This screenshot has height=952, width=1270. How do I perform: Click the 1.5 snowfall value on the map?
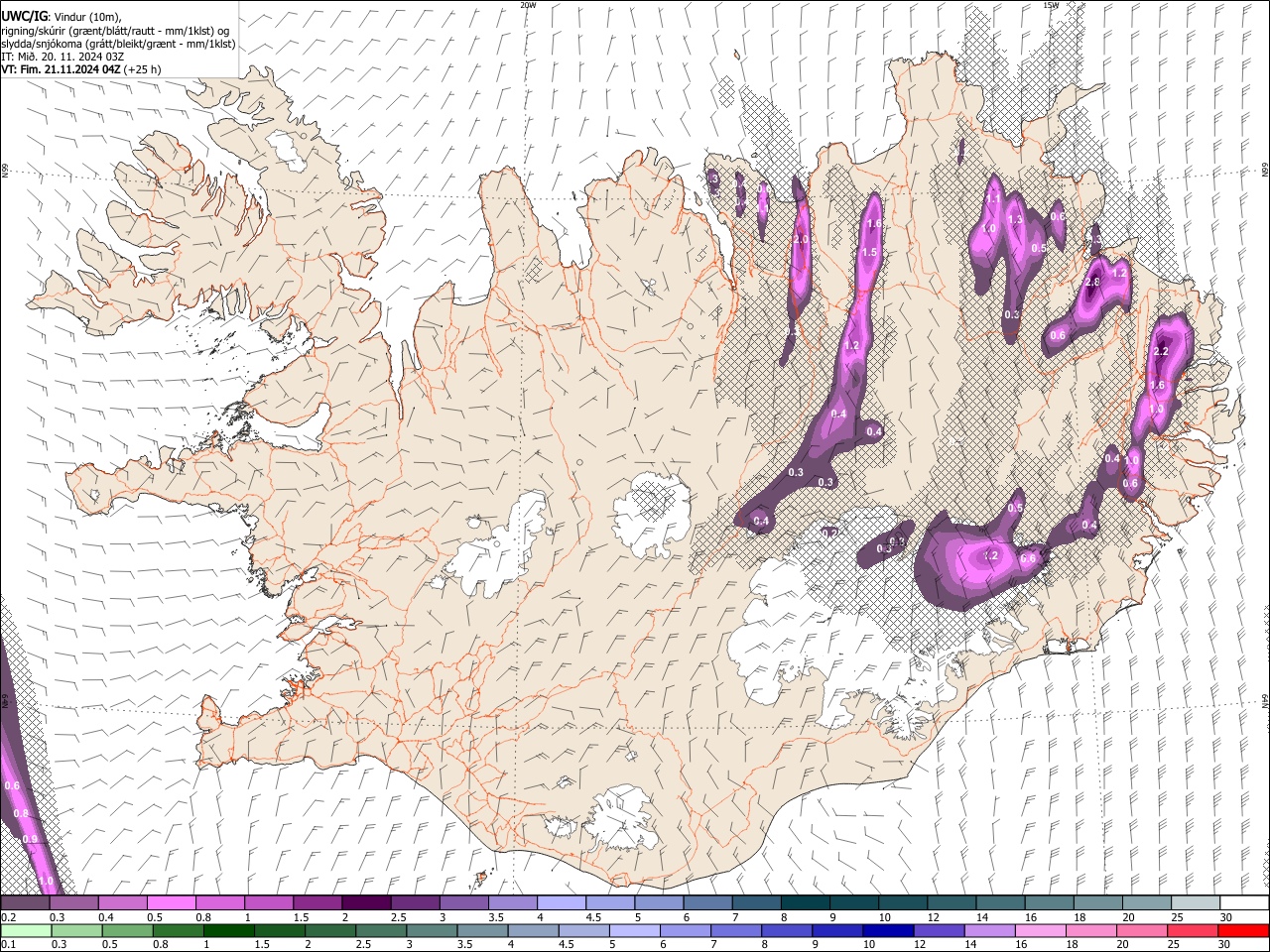[870, 253]
